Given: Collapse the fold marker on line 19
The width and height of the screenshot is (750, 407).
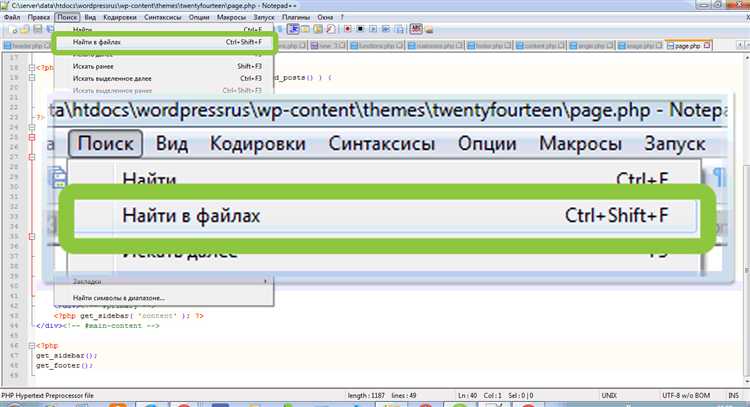Looking at the screenshot, I should tap(32, 77).
